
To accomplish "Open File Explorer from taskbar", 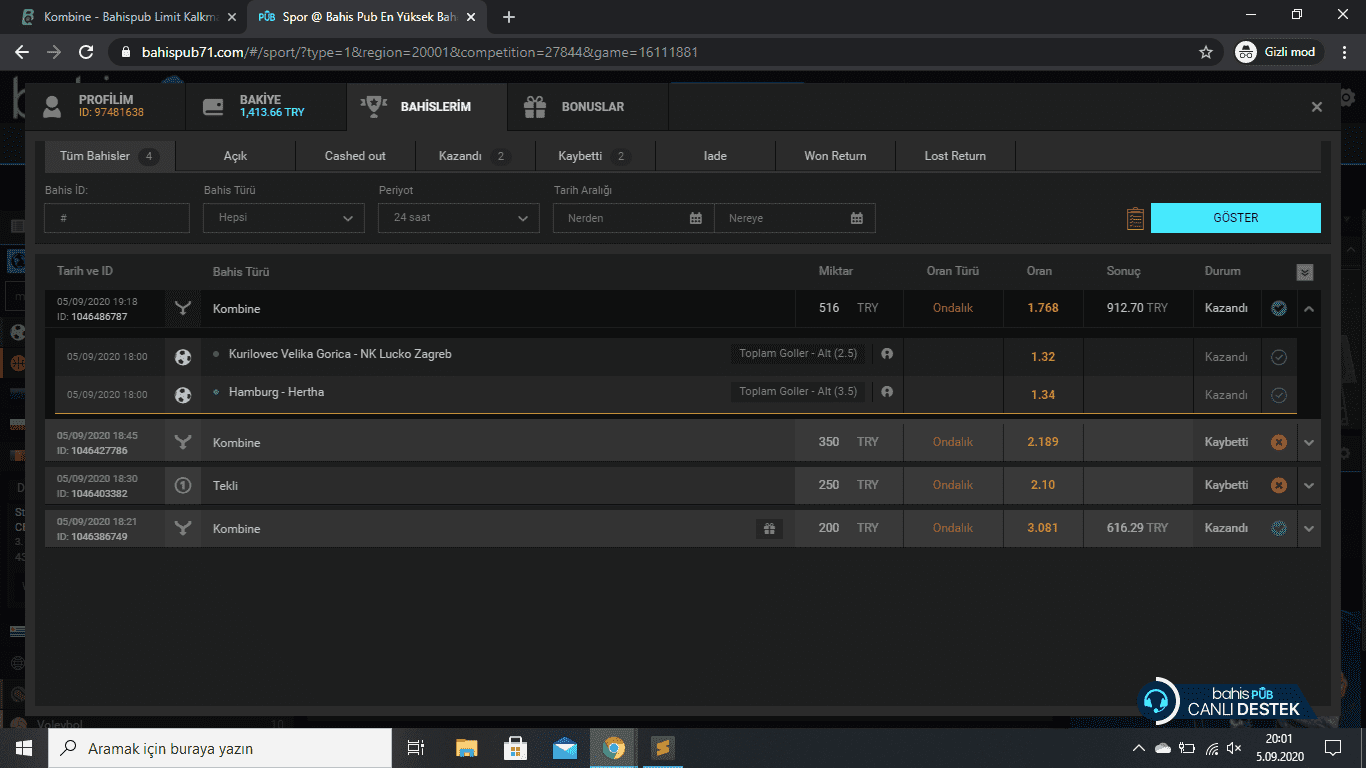I will point(467,748).
